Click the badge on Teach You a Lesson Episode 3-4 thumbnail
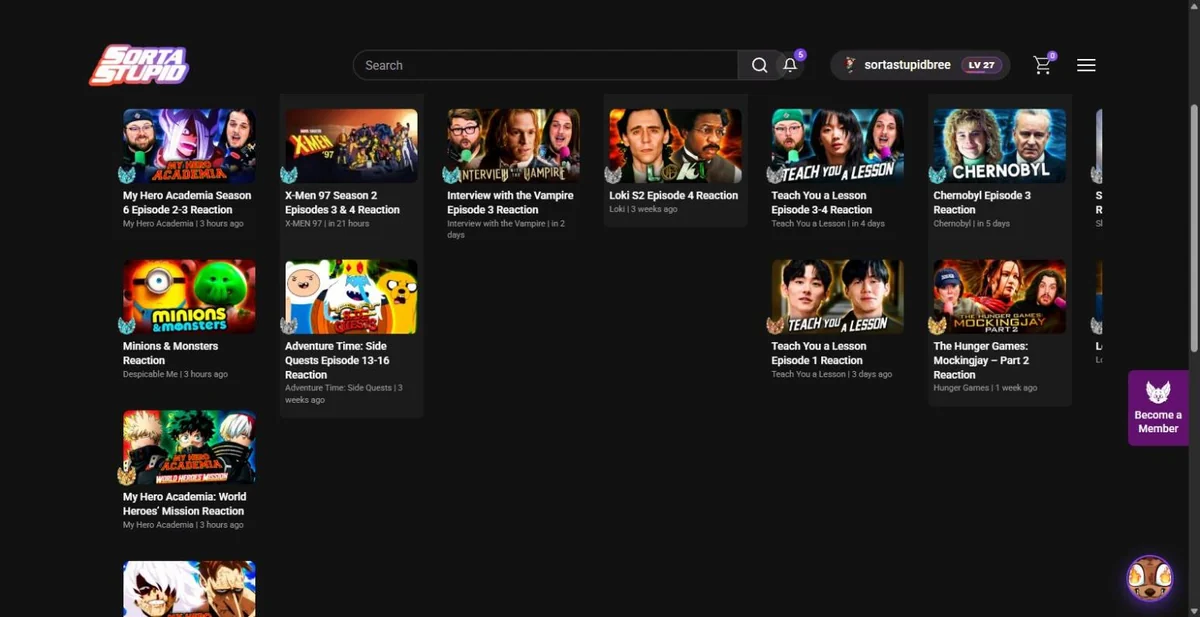Image resolution: width=1200 pixels, height=617 pixels. pos(775,176)
